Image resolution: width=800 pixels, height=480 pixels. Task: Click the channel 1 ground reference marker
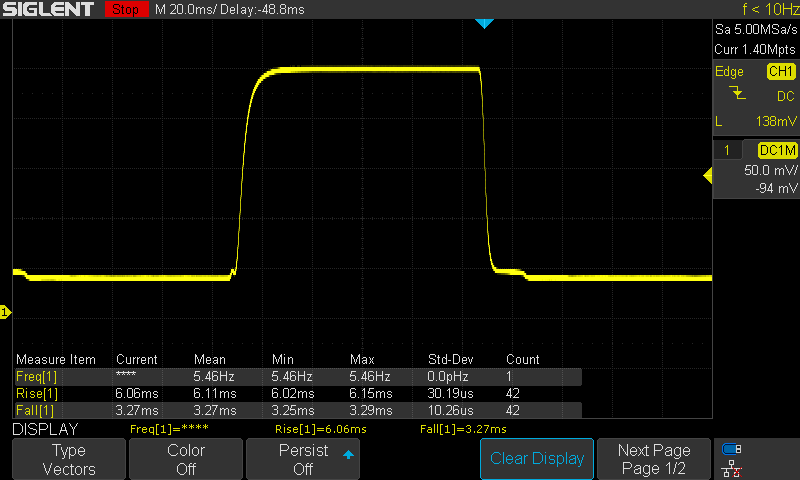pyautogui.click(x=5, y=314)
